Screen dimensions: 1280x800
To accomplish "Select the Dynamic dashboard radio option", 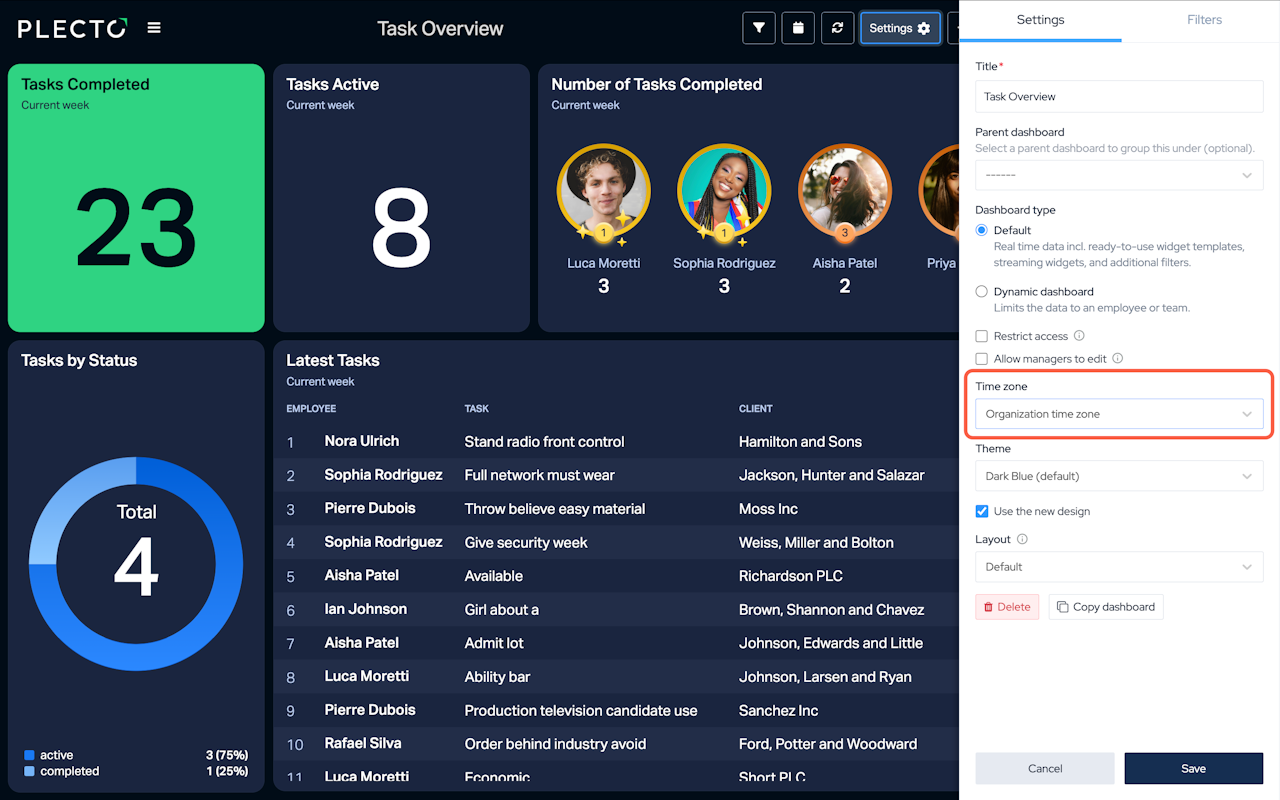I will coord(982,292).
